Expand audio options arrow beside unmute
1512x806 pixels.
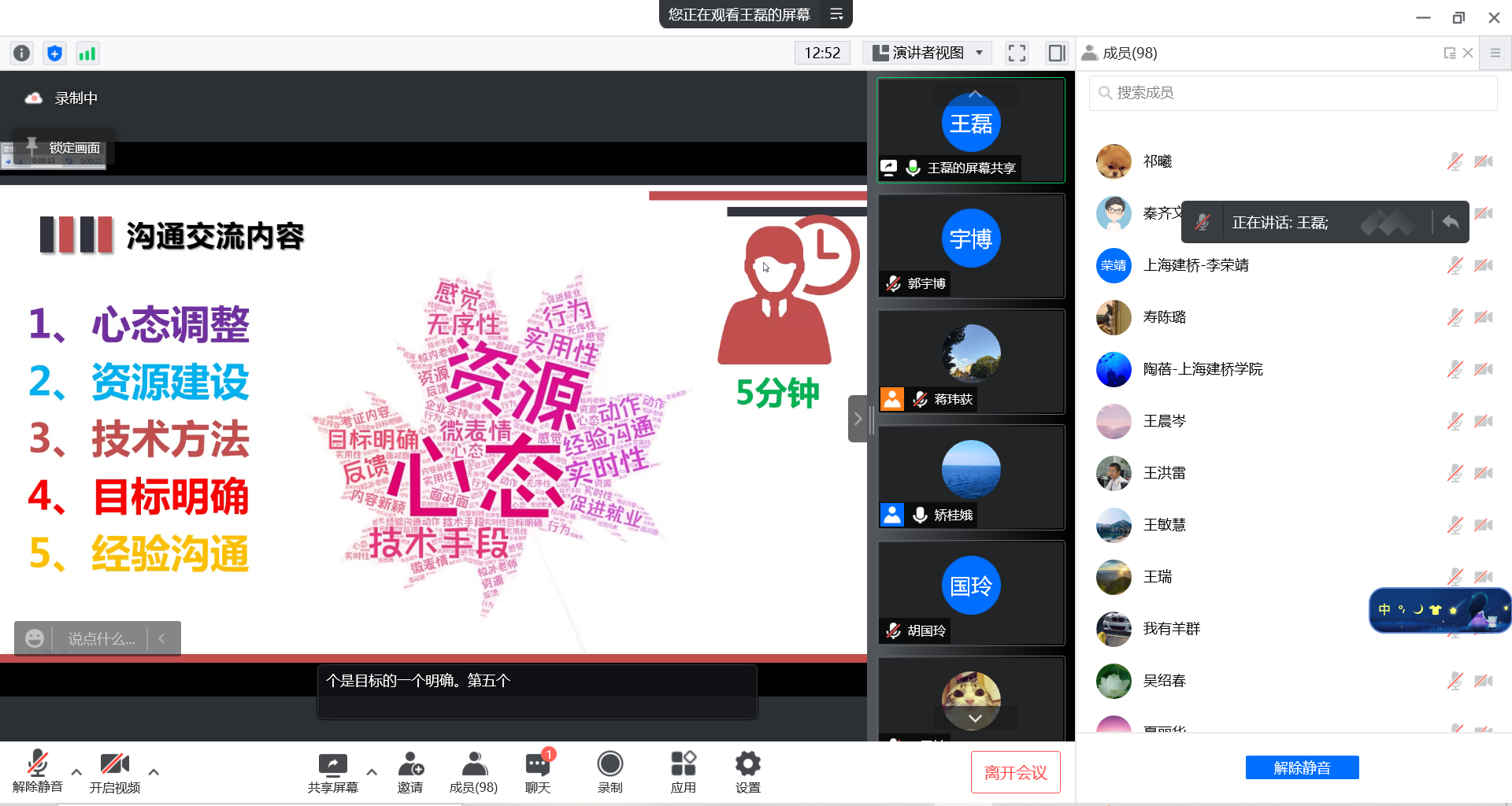point(76,772)
